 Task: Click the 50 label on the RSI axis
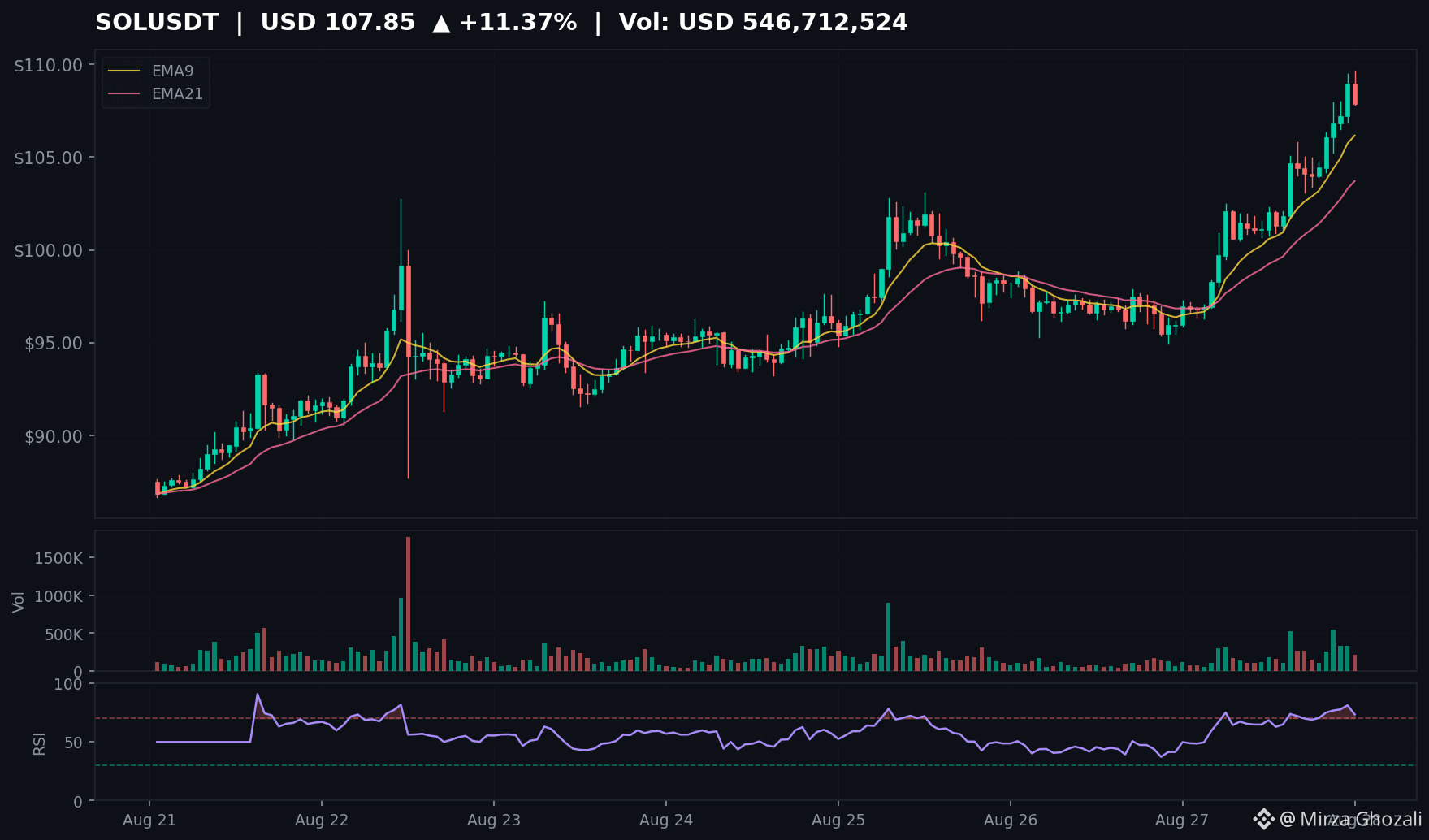coord(74,743)
